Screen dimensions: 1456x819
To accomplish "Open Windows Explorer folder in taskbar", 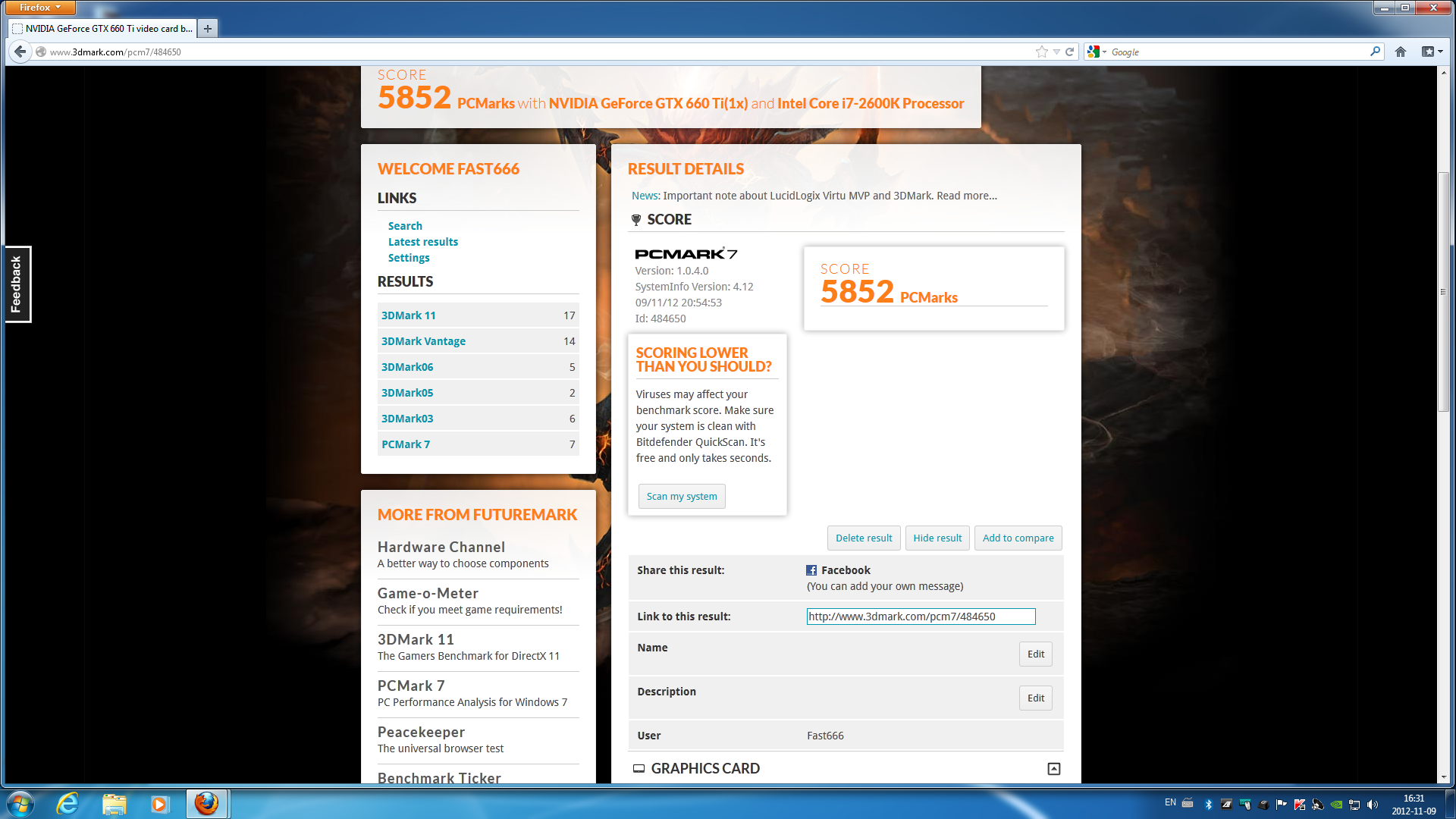I will click(114, 804).
